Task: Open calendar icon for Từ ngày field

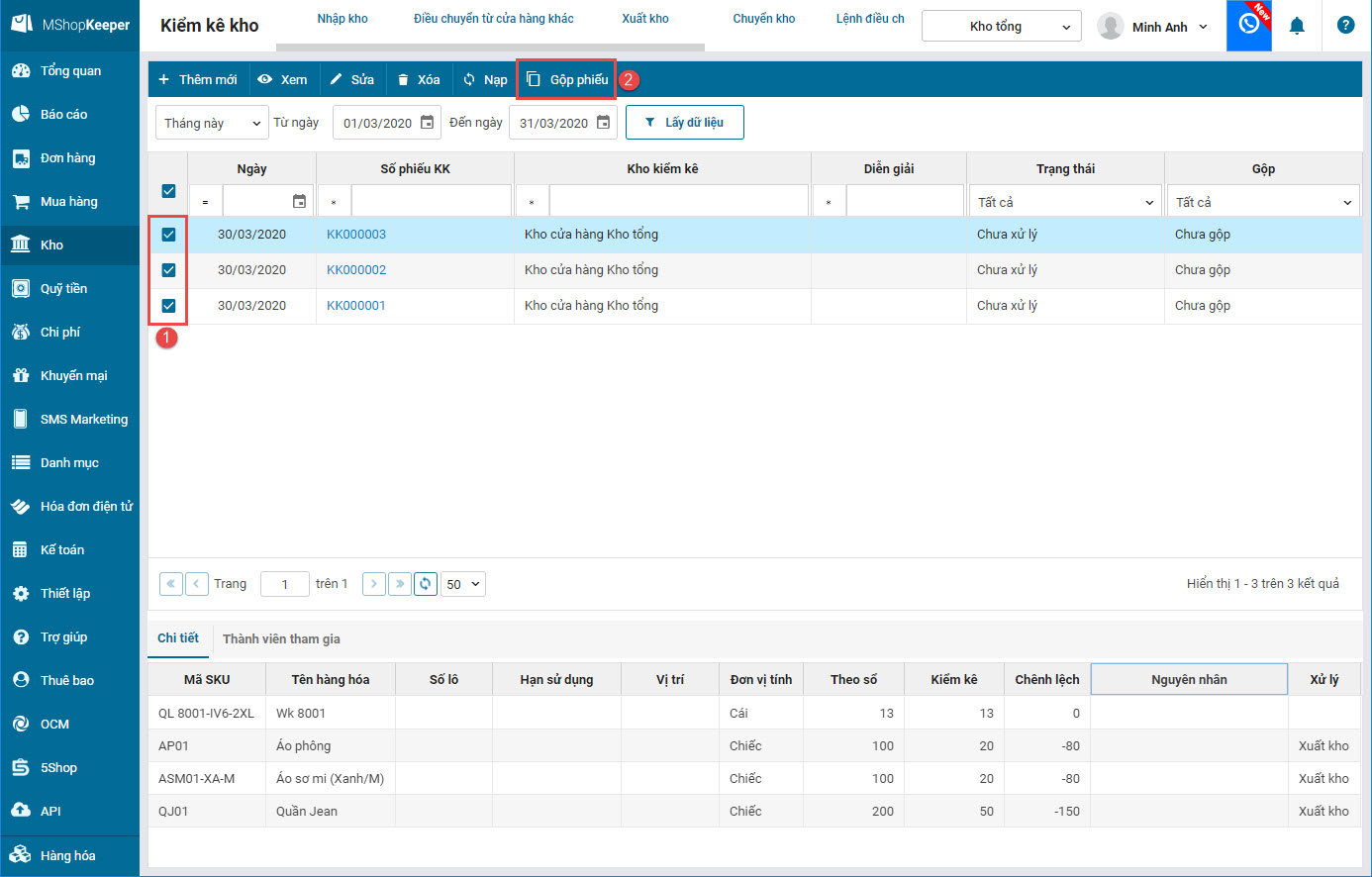Action: coord(428,123)
